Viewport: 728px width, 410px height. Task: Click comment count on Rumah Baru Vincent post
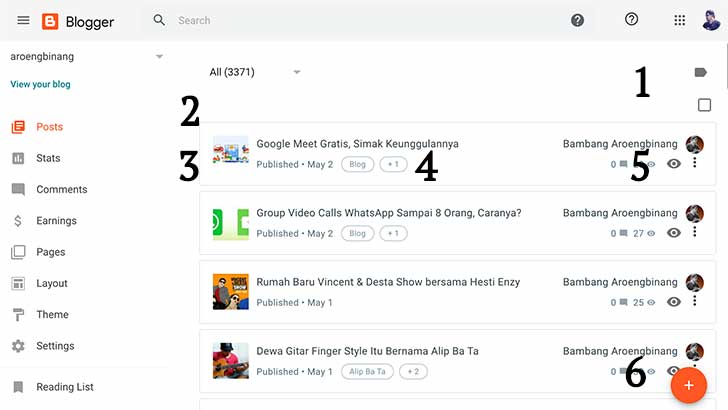pos(619,303)
